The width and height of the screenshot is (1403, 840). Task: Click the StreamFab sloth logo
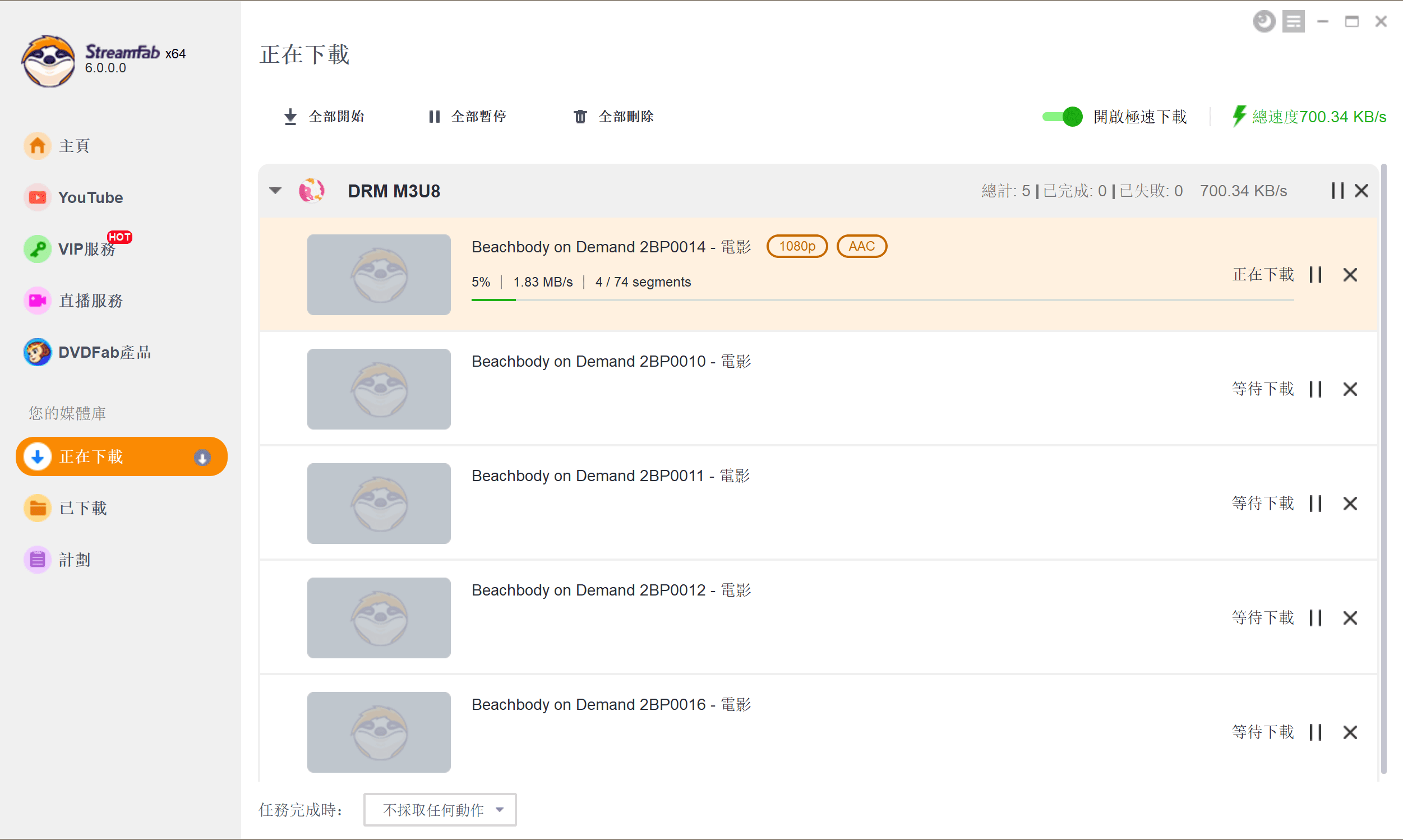pyautogui.click(x=48, y=61)
